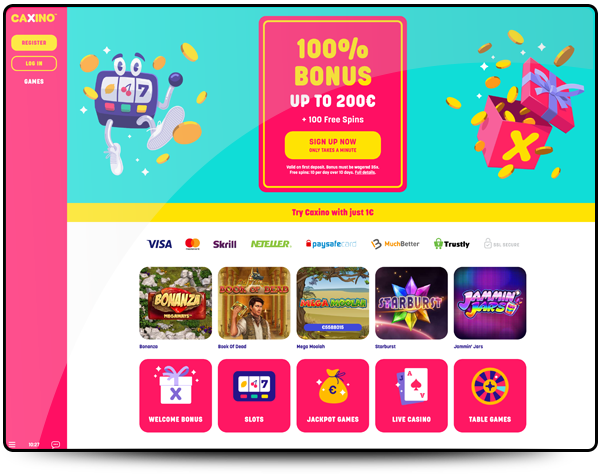Select Games in the sidebar menu
The width and height of the screenshot is (600, 474).
click(x=34, y=81)
